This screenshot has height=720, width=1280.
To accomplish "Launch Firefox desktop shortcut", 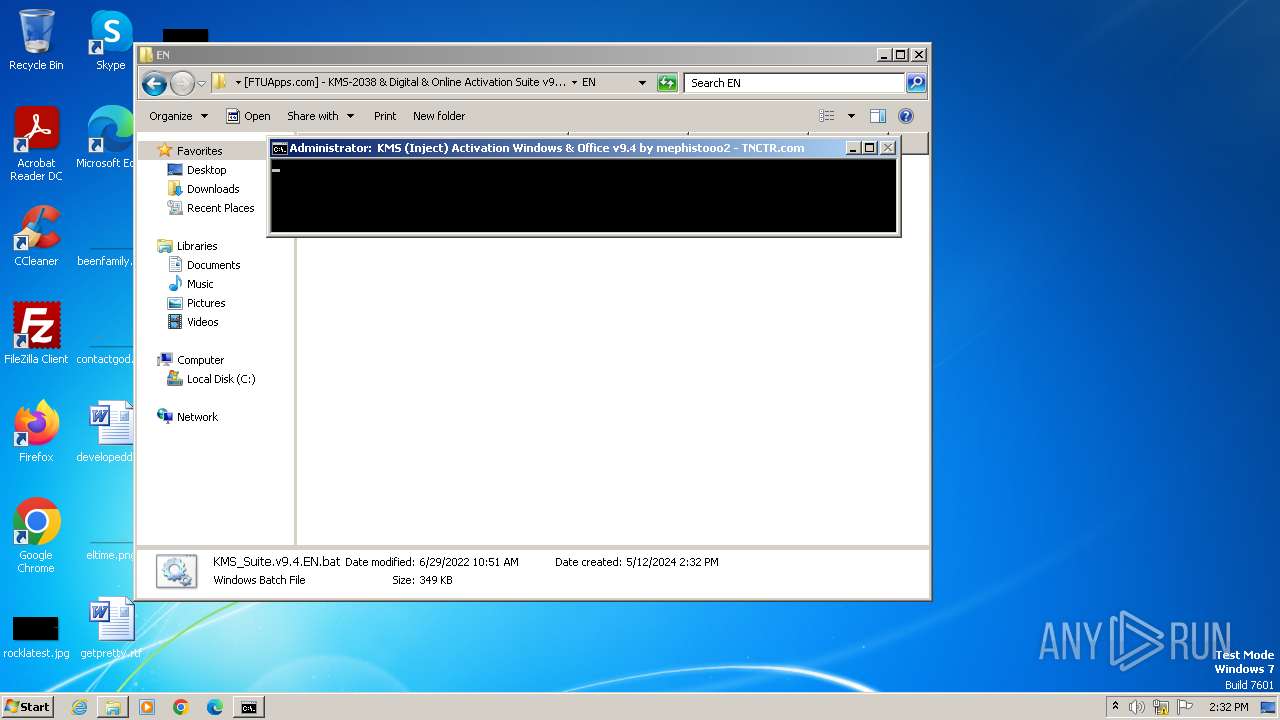I will [36, 432].
